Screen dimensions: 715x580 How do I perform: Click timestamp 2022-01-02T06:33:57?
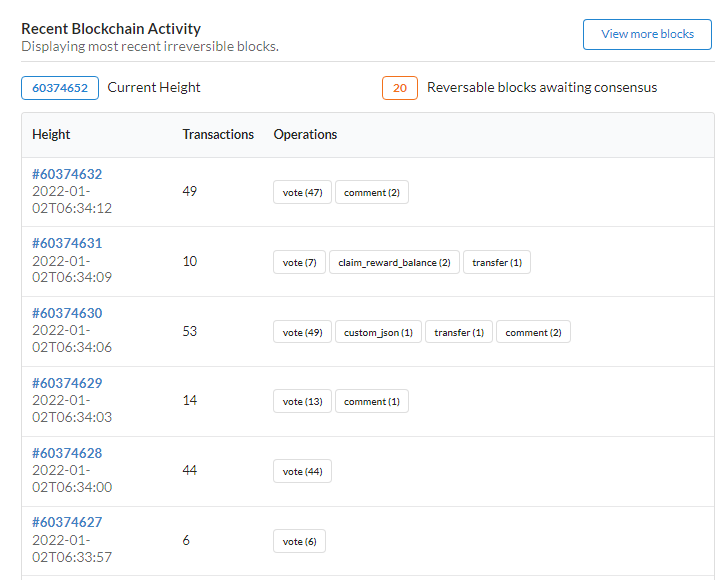[72, 549]
